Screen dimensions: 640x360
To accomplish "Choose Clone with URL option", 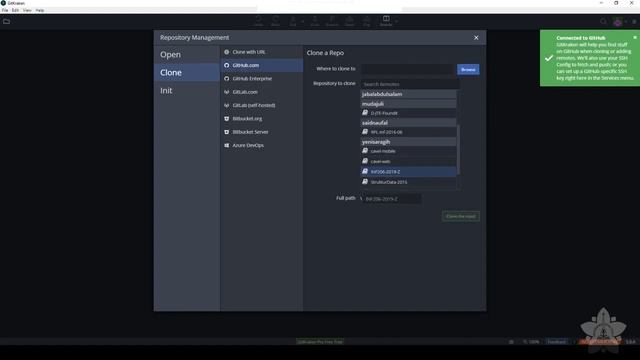I will click(262, 52).
